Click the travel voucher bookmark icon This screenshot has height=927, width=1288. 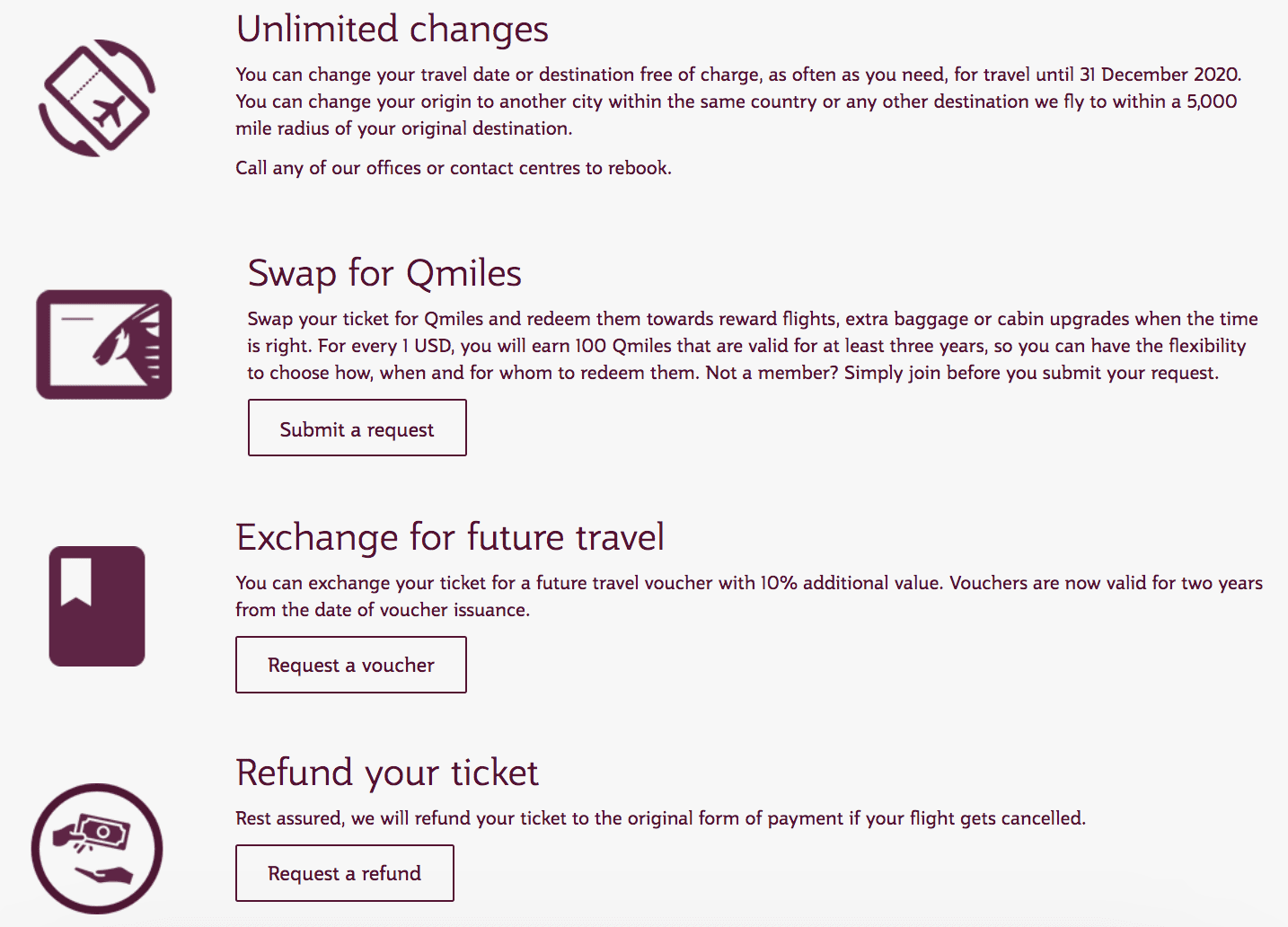pos(96,605)
